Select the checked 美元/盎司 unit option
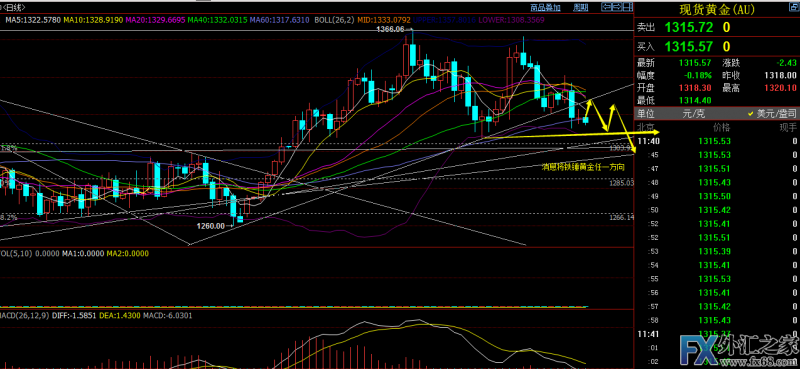The image size is (800, 369). [x=771, y=113]
